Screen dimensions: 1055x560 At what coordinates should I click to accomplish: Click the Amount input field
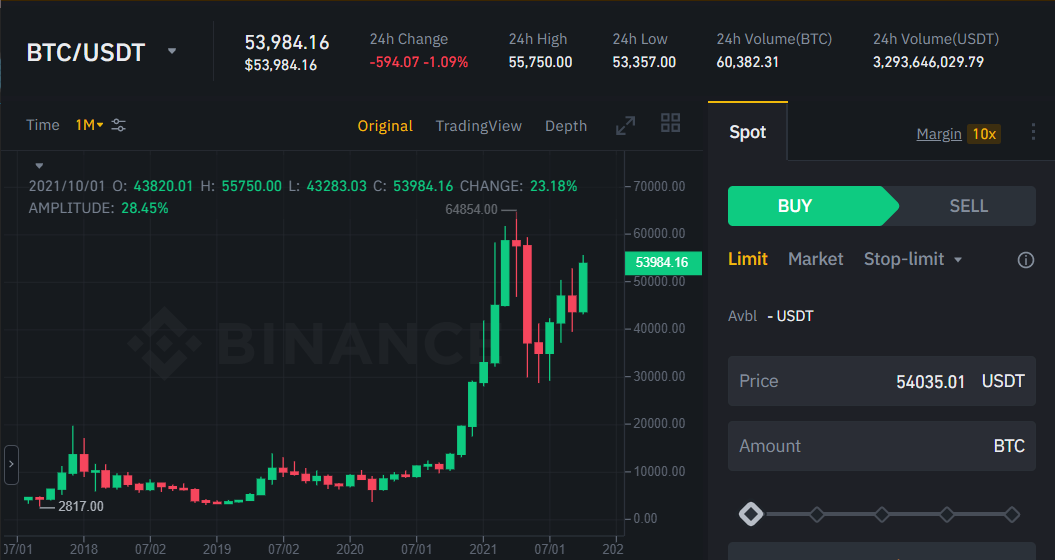(881, 446)
